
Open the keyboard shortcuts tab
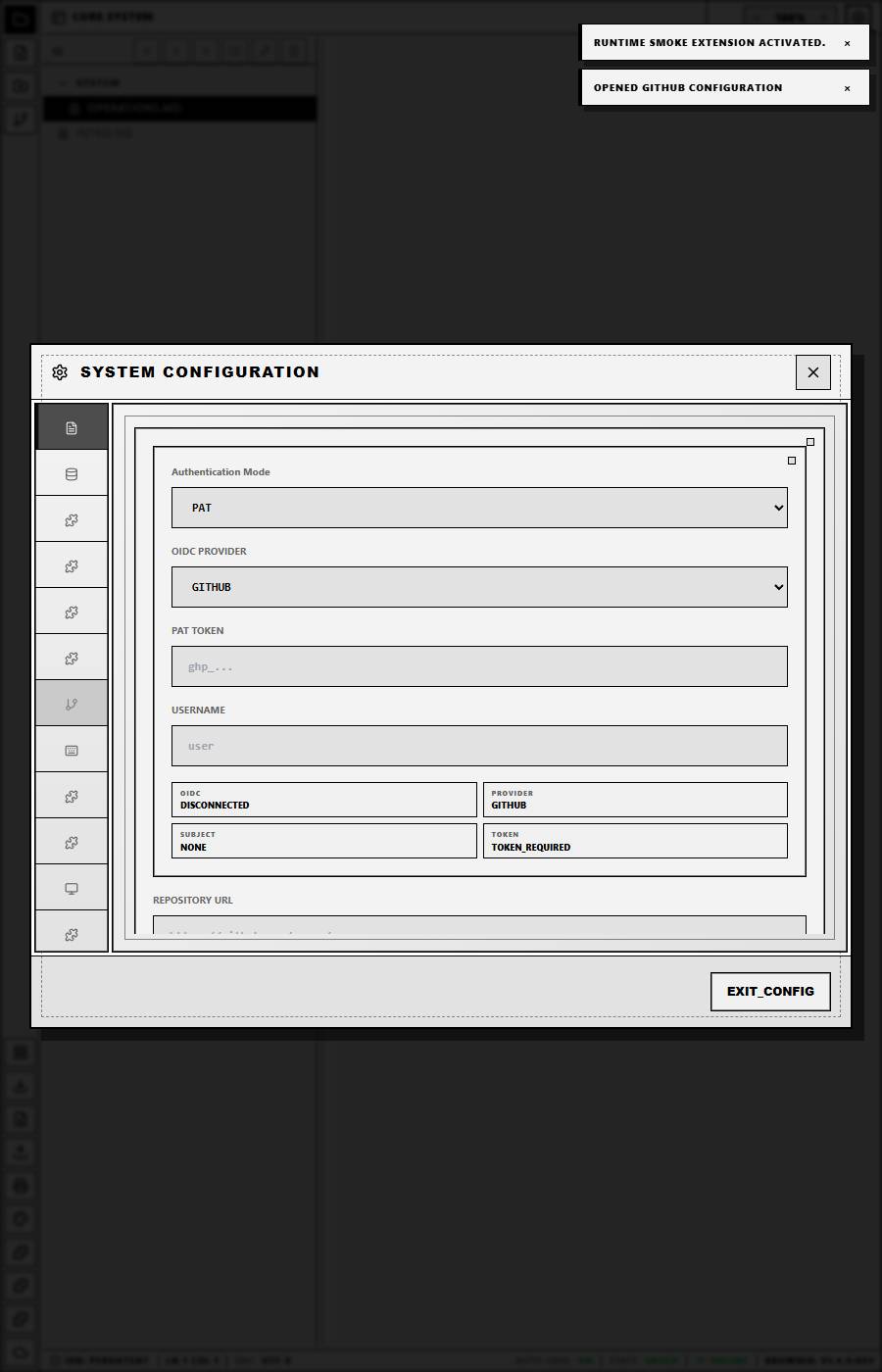(72, 750)
